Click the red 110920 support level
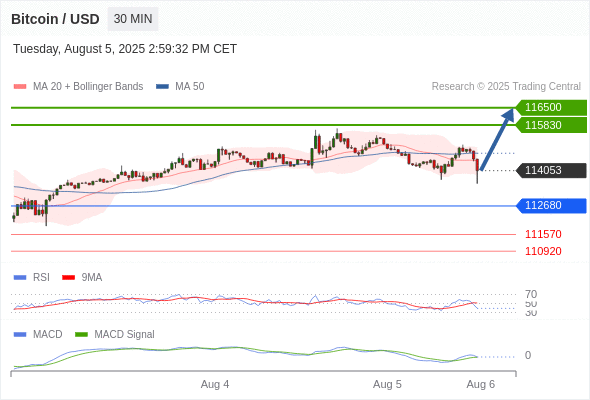This screenshot has height=400, width=590. click(543, 251)
